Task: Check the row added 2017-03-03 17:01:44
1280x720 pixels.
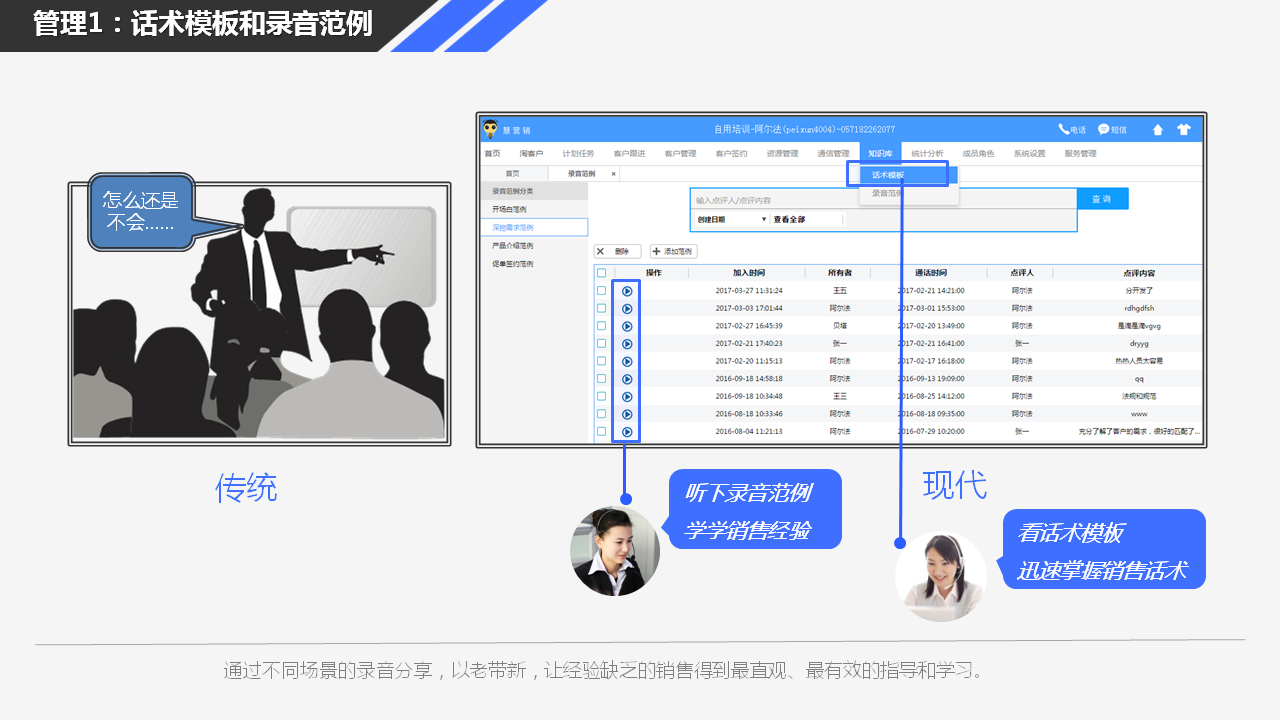Action: (601, 308)
